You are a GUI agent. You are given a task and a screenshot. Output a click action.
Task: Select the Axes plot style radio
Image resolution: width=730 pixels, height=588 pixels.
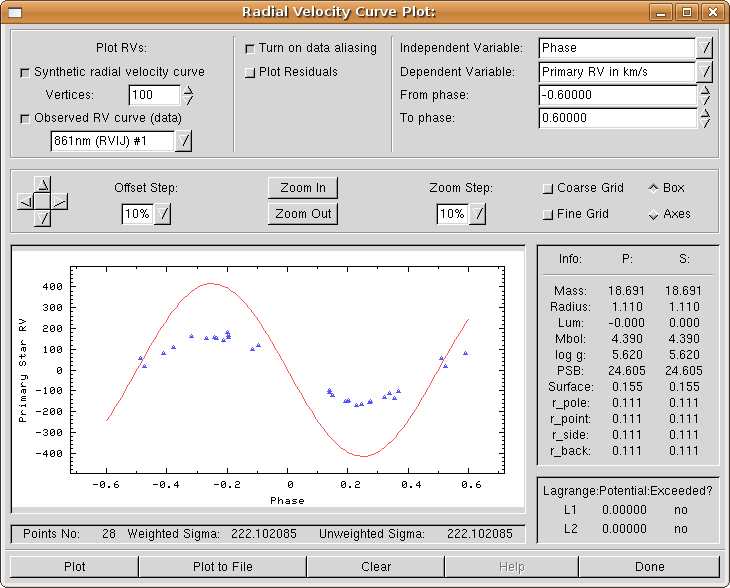coord(654,215)
